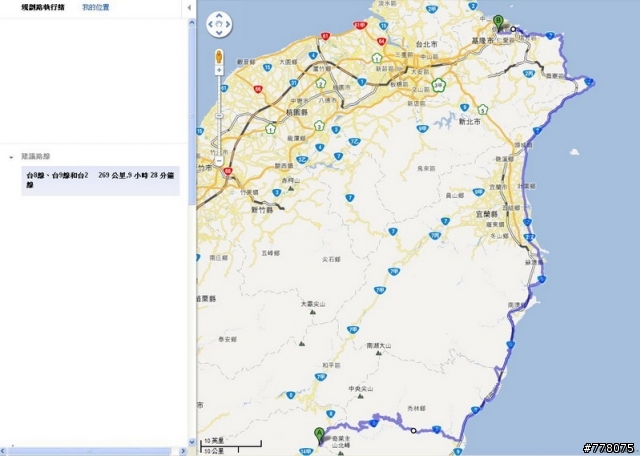Pan the map left with the west arrow
The height and width of the screenshot is (456, 640).
[x=211, y=24]
